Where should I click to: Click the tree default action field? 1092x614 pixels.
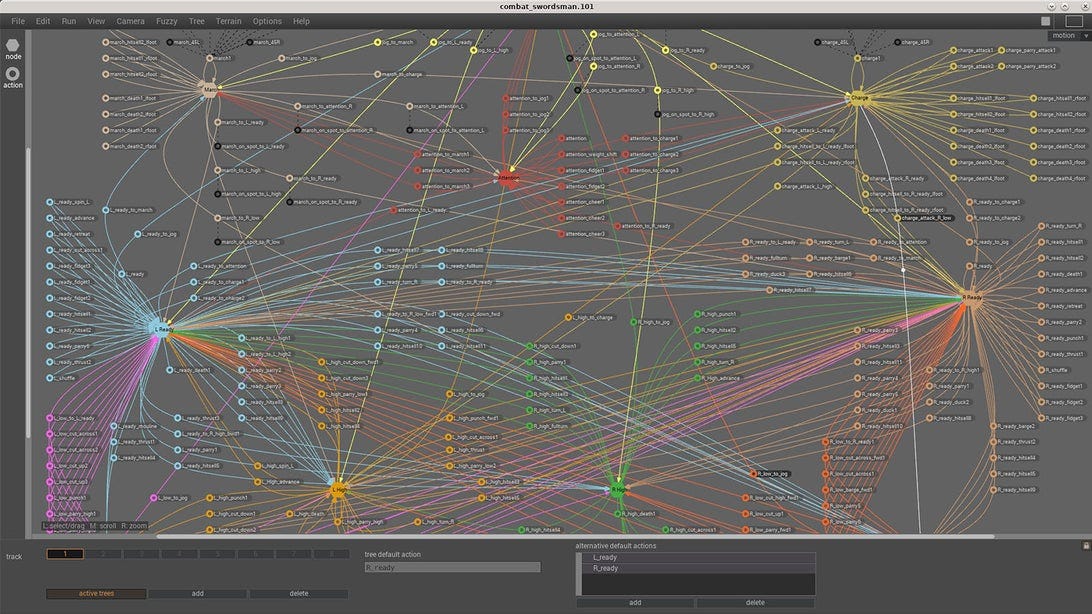[x=453, y=568]
